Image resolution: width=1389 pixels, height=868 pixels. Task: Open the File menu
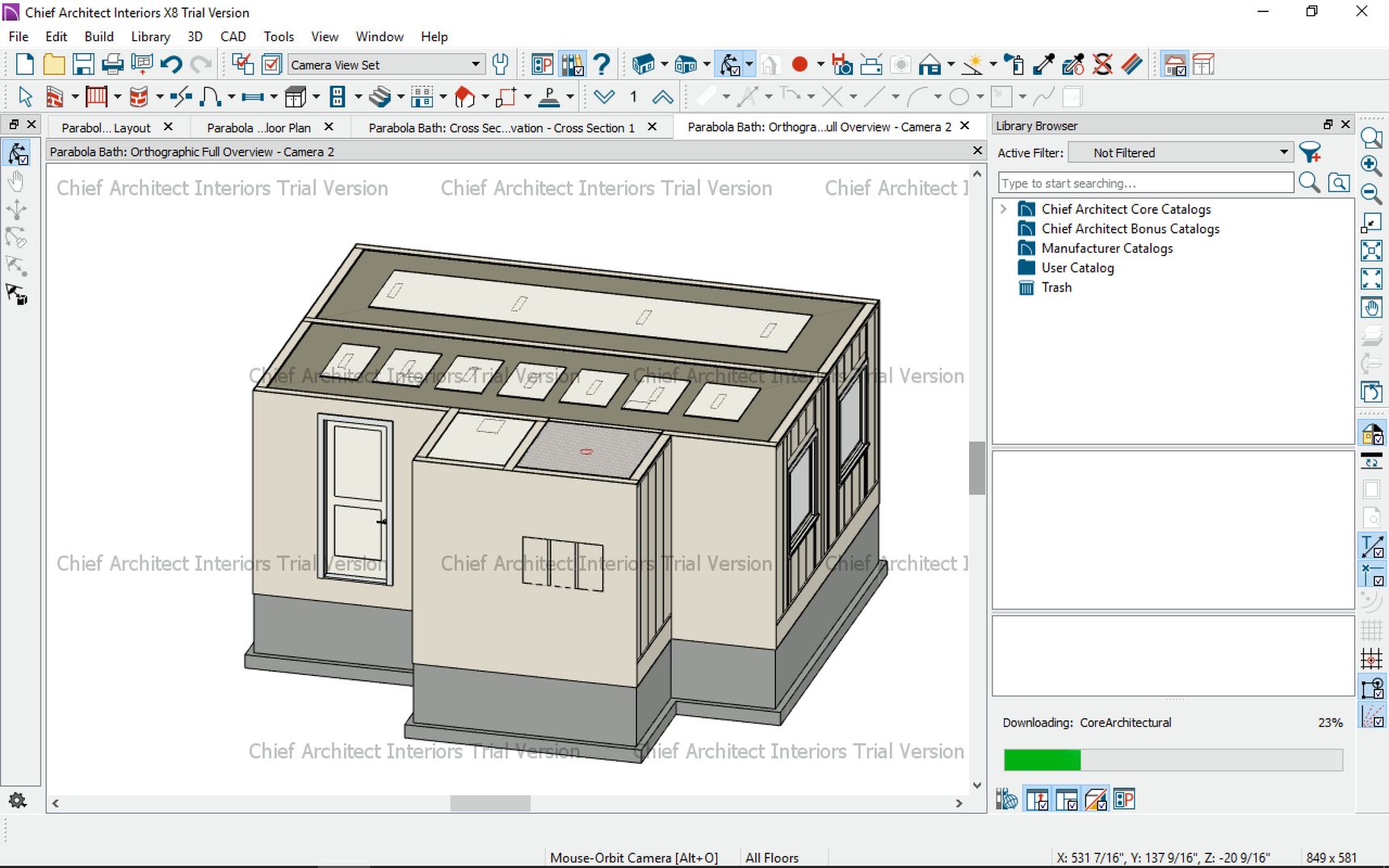pos(19,36)
